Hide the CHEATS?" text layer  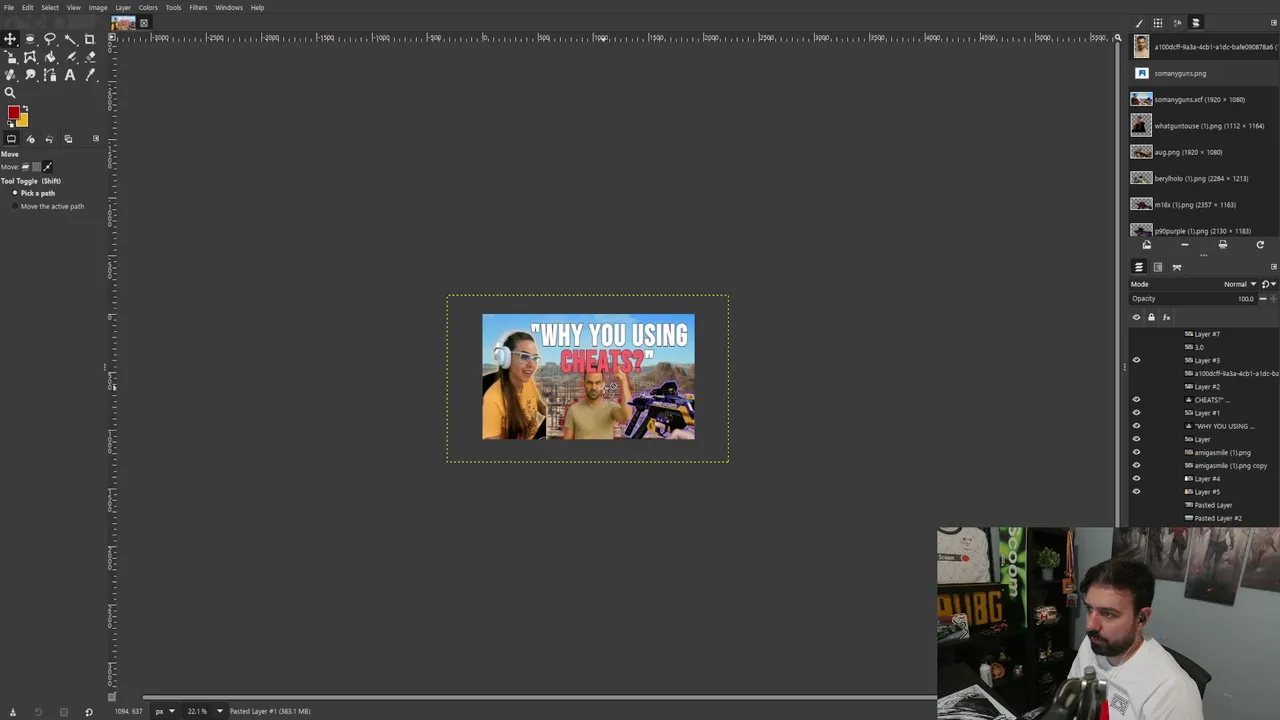click(1136, 400)
